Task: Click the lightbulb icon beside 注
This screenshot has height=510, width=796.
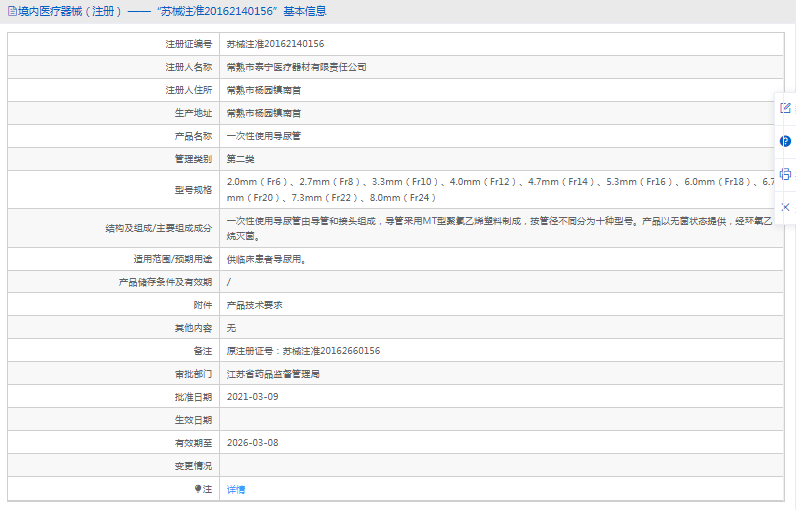Action: (x=198, y=489)
